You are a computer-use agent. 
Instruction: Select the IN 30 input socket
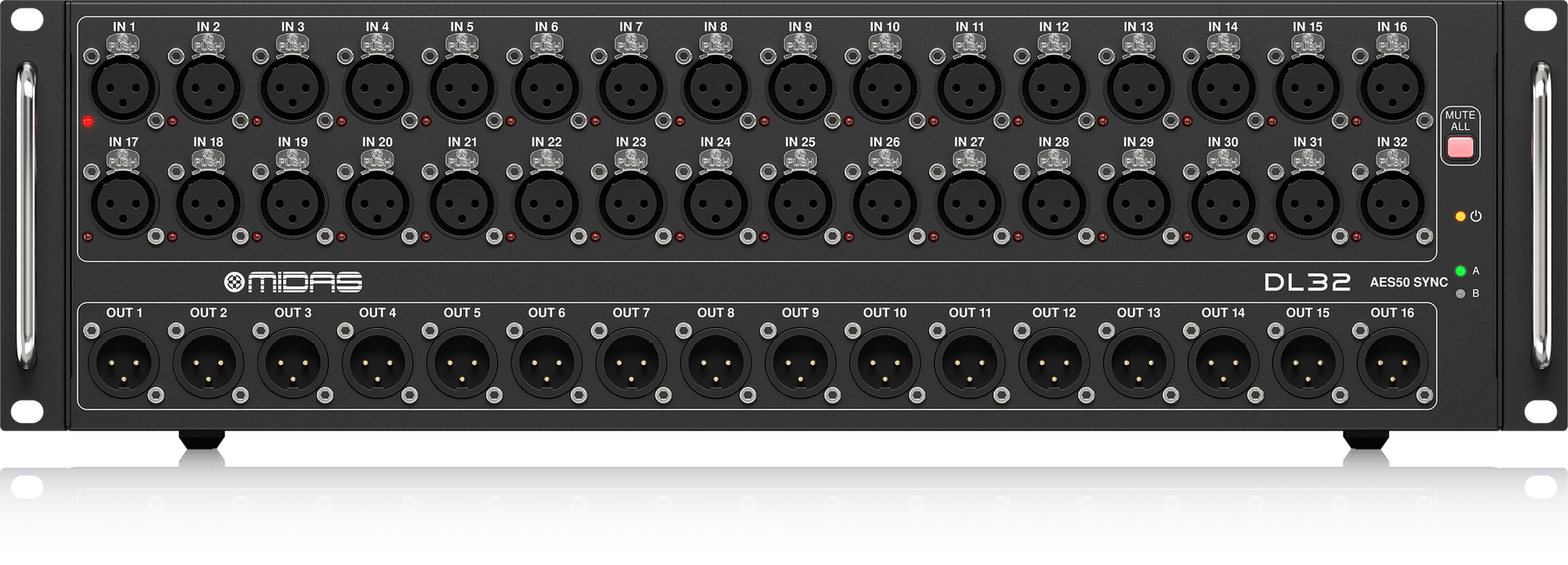1223,203
